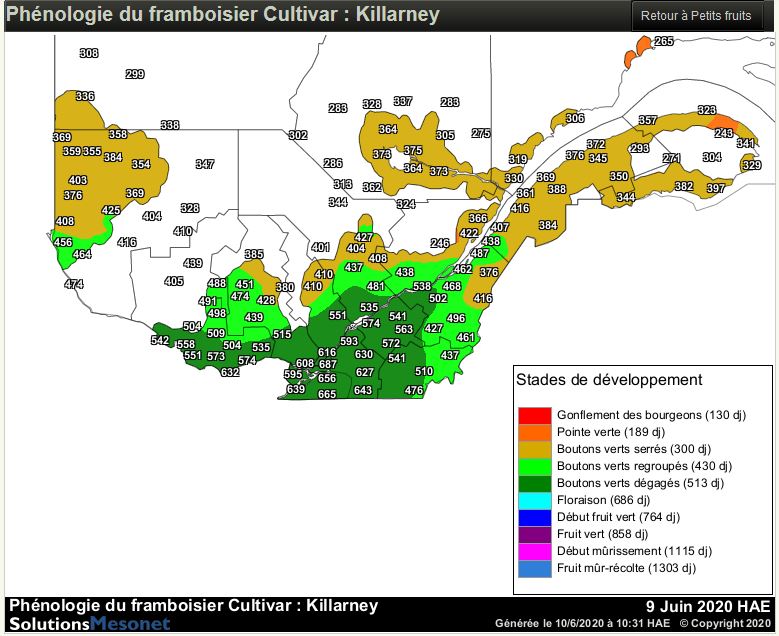The height and width of the screenshot is (636, 779).
Task: Select the station labeled 243
Action: click(x=724, y=133)
